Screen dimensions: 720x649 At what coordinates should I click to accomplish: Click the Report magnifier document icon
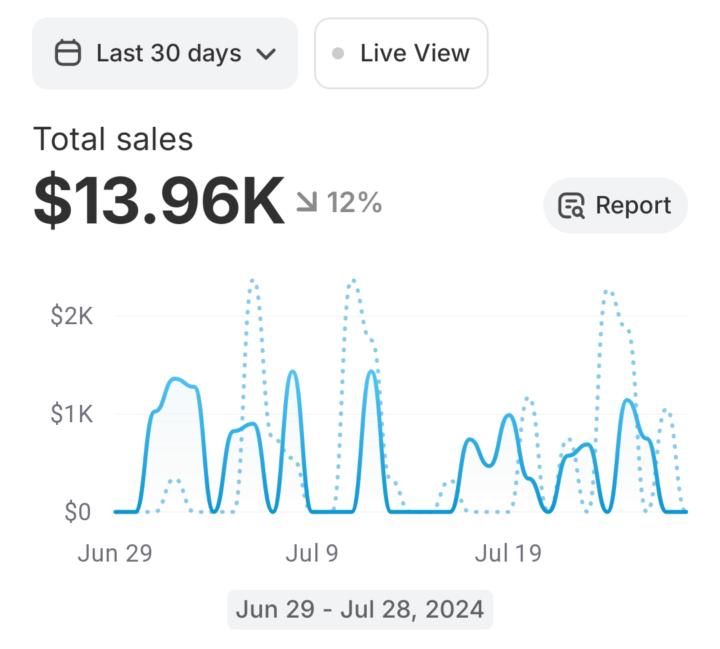point(571,206)
